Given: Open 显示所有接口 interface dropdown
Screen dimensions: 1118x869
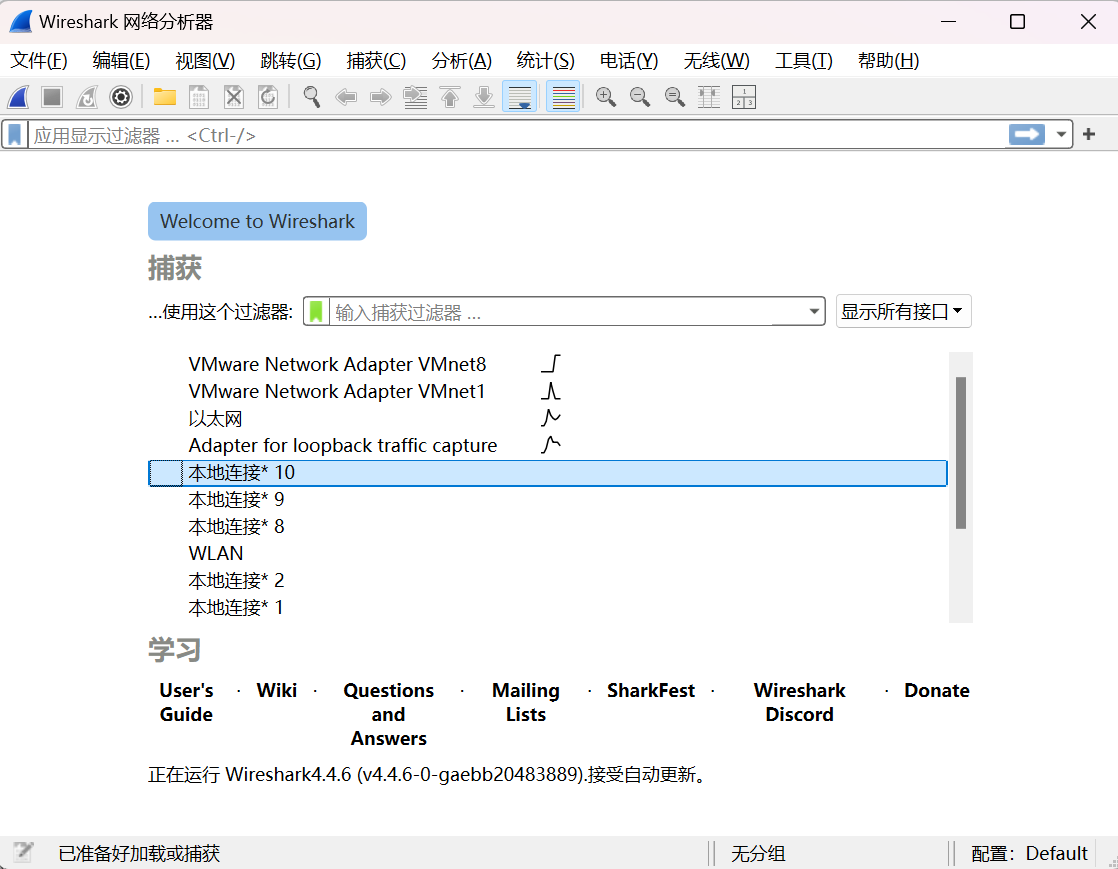Looking at the screenshot, I should (x=903, y=312).
